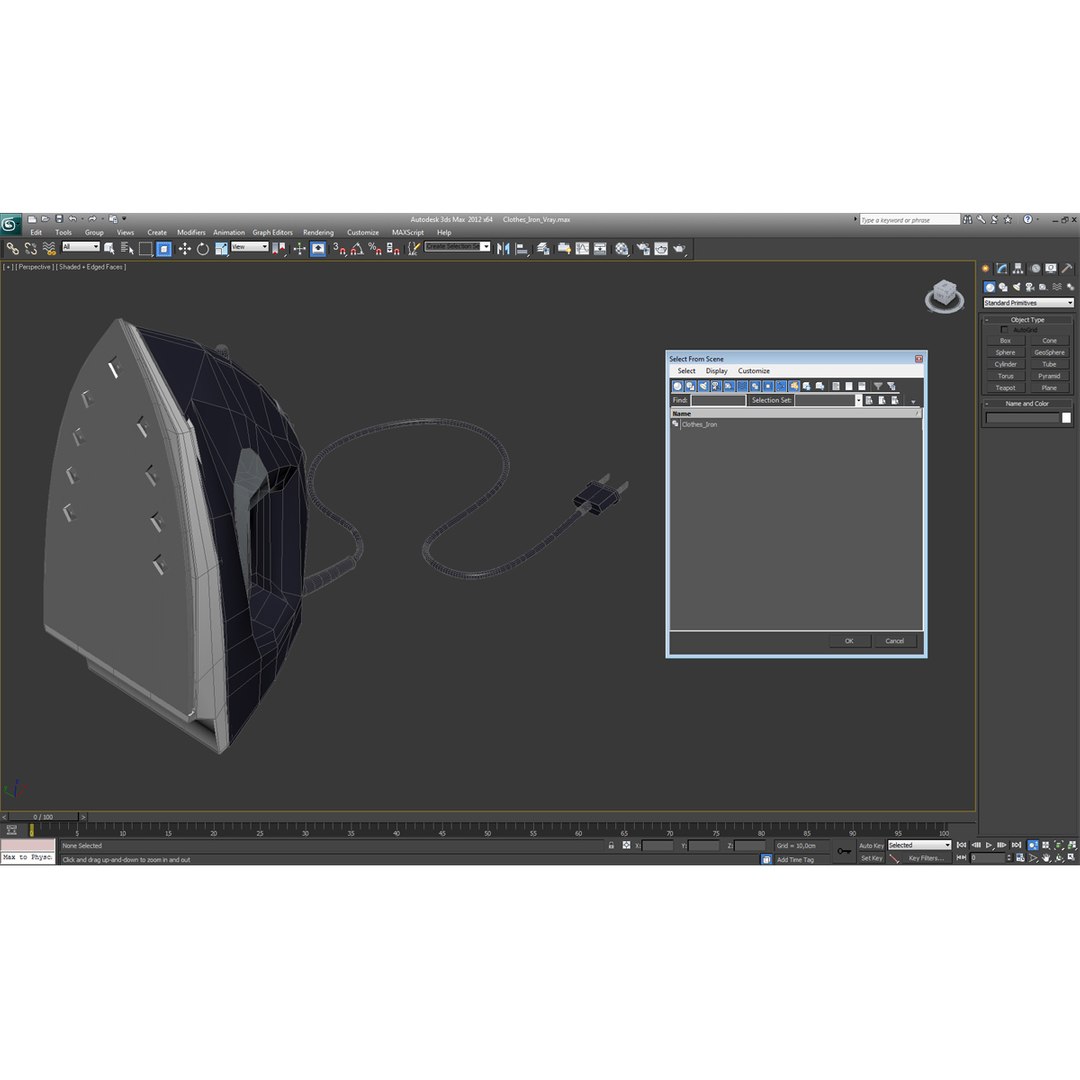Enable Auto Key mode
Screen dimensions: 1080x1080
pyautogui.click(x=871, y=845)
